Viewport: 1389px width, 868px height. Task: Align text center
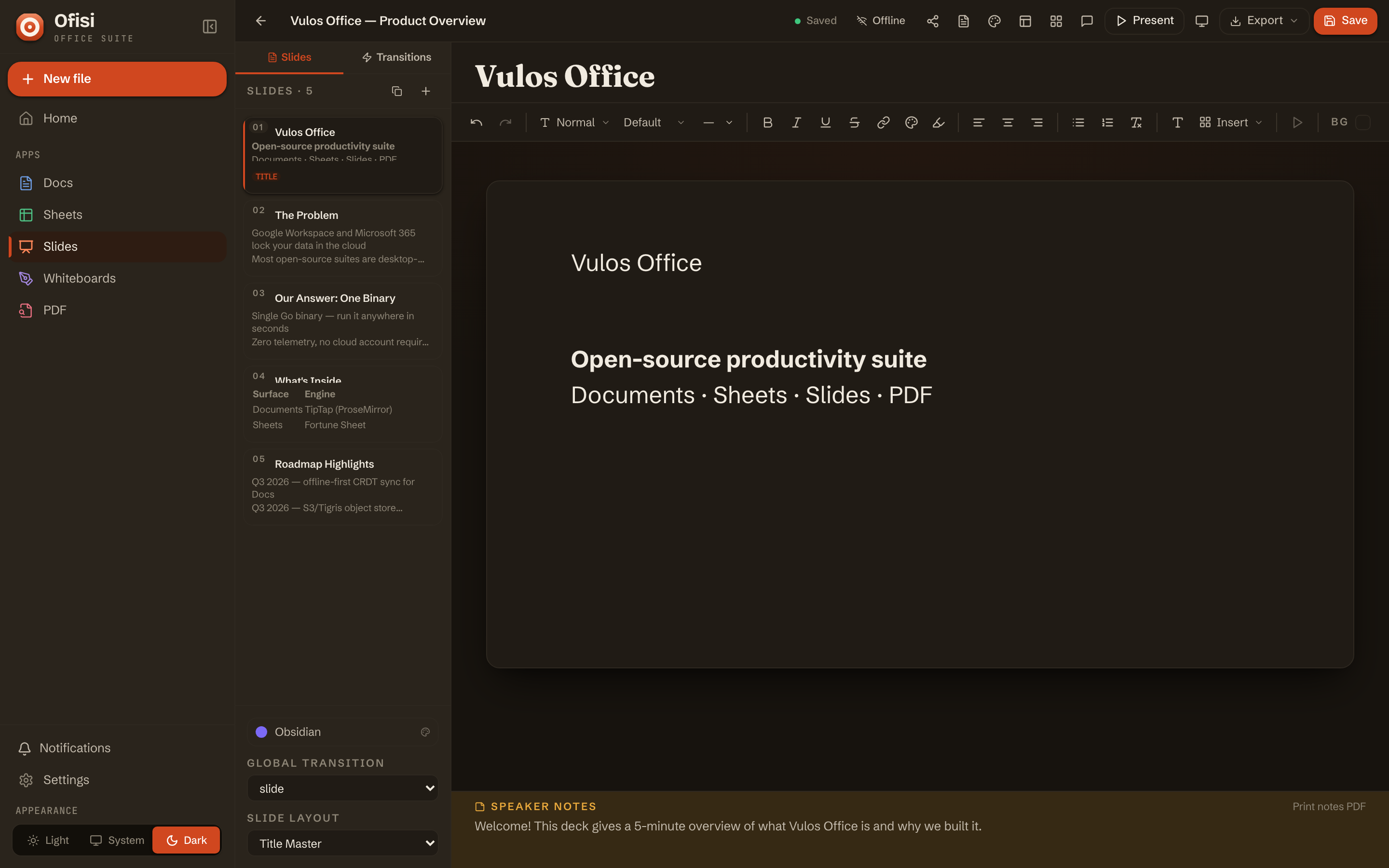point(1008,122)
